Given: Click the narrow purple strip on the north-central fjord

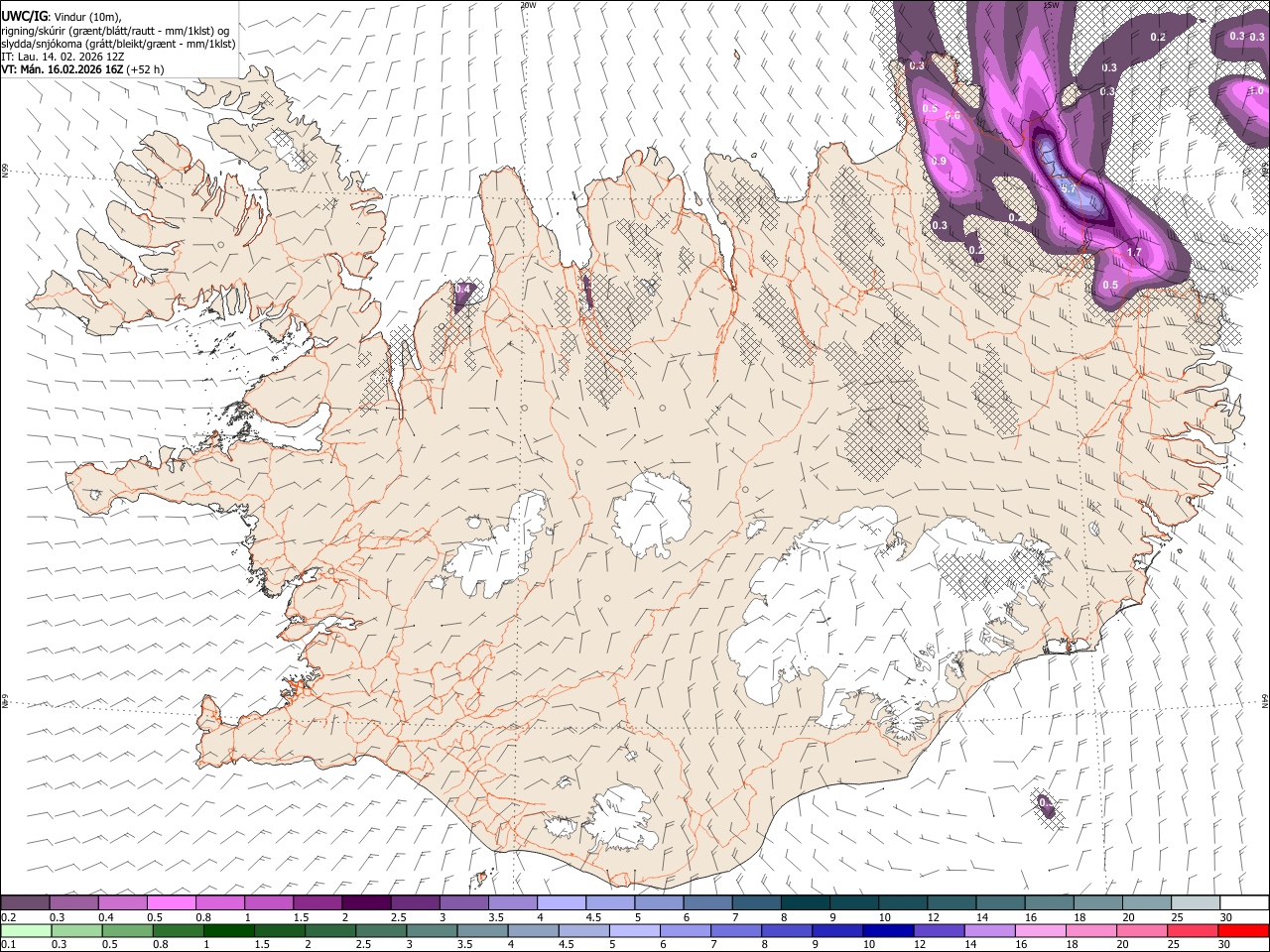Looking at the screenshot, I should (x=587, y=292).
